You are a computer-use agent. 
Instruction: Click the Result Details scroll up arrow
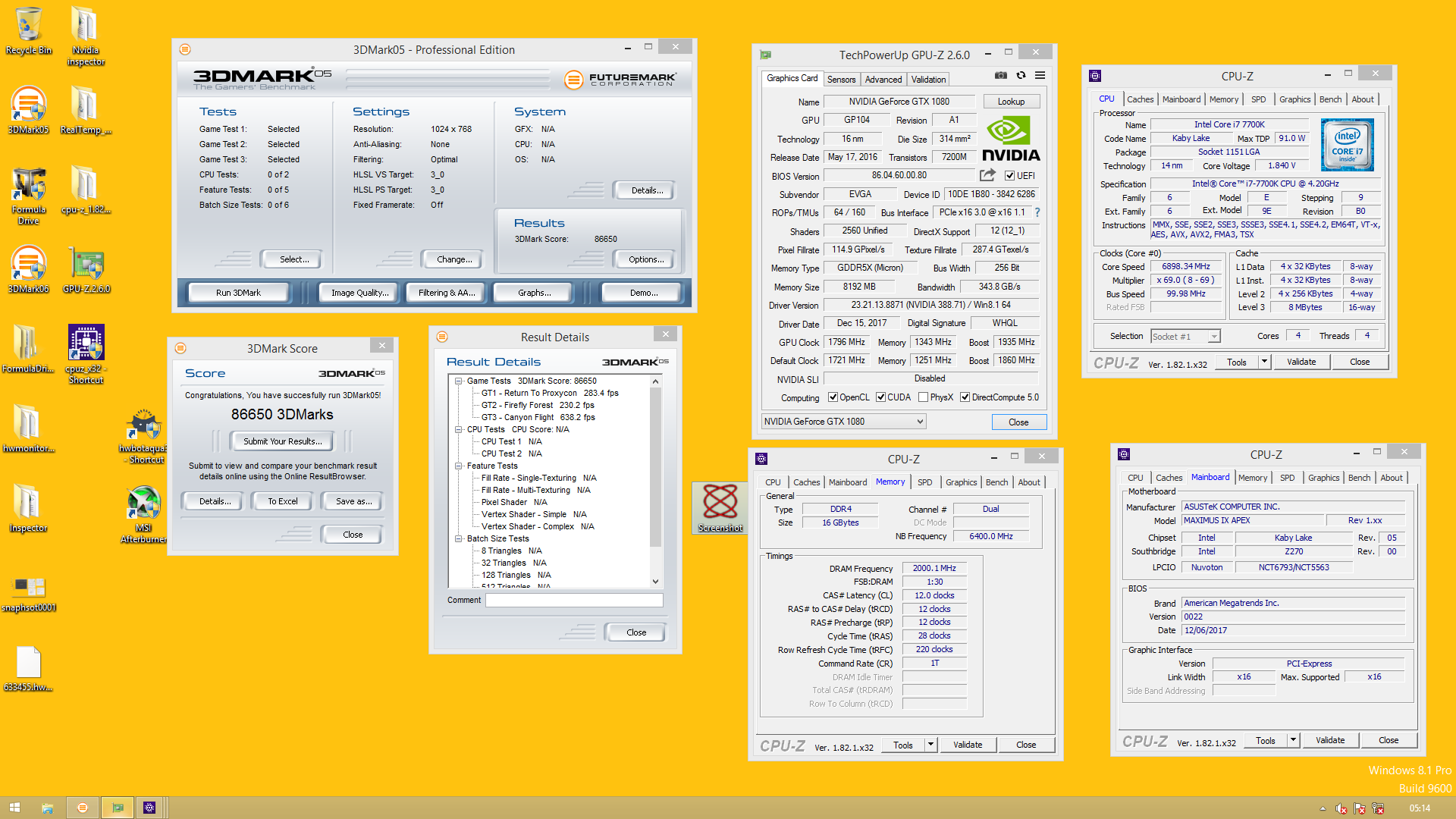655,381
